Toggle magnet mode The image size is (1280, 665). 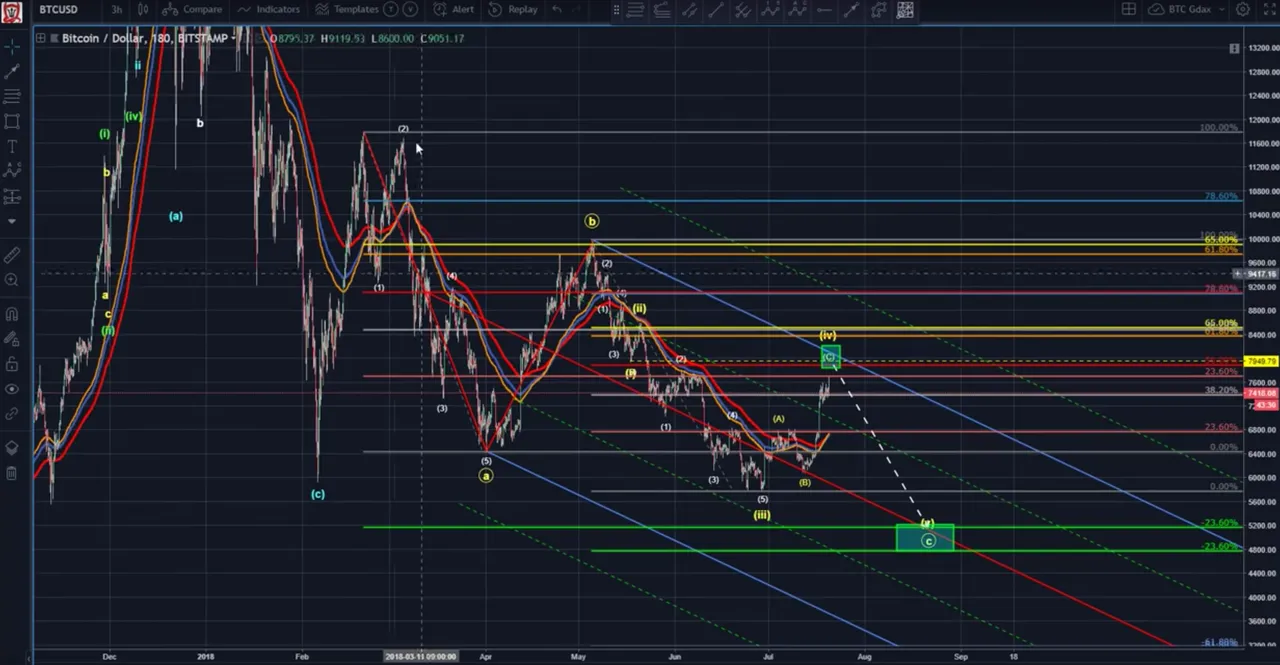tap(12, 314)
